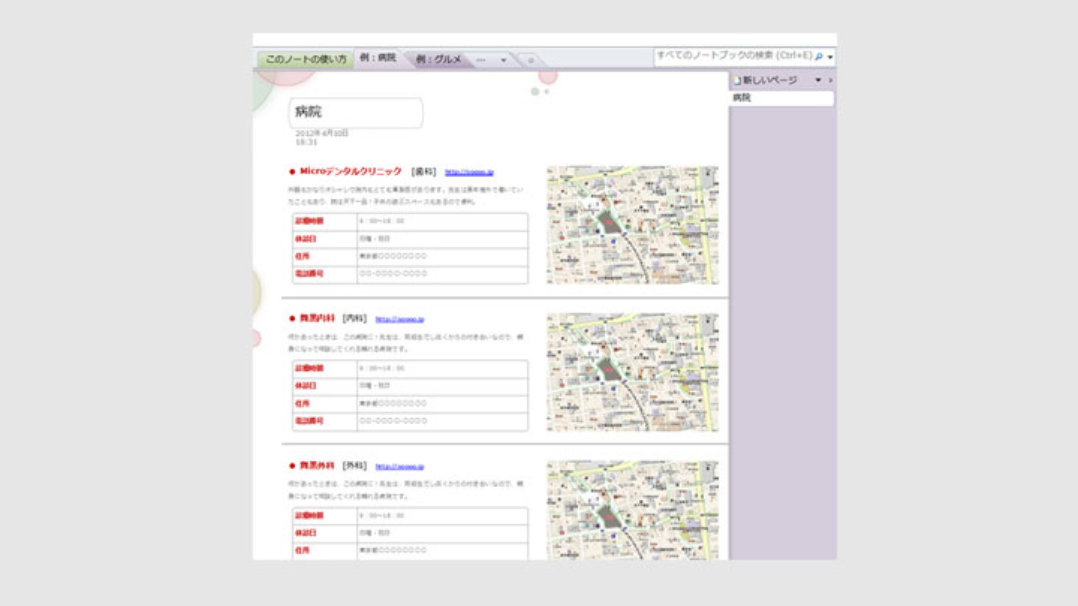Viewport: 1078px width, 606px height.
Task: Click 診療時間 cell in Microデンタルクリニック table
Action: click(324, 221)
